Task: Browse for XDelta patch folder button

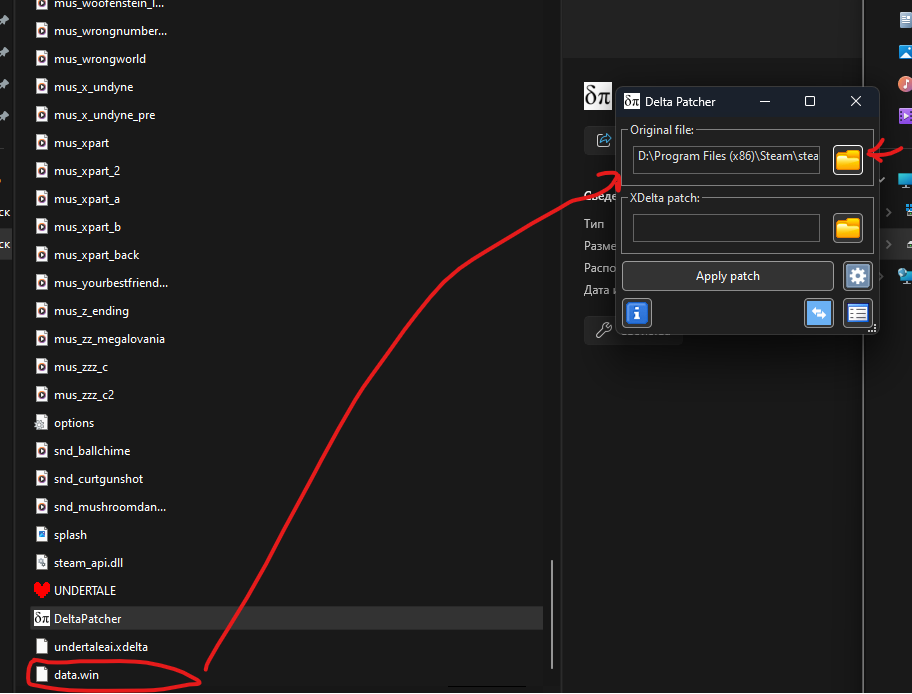Action: coord(847,228)
